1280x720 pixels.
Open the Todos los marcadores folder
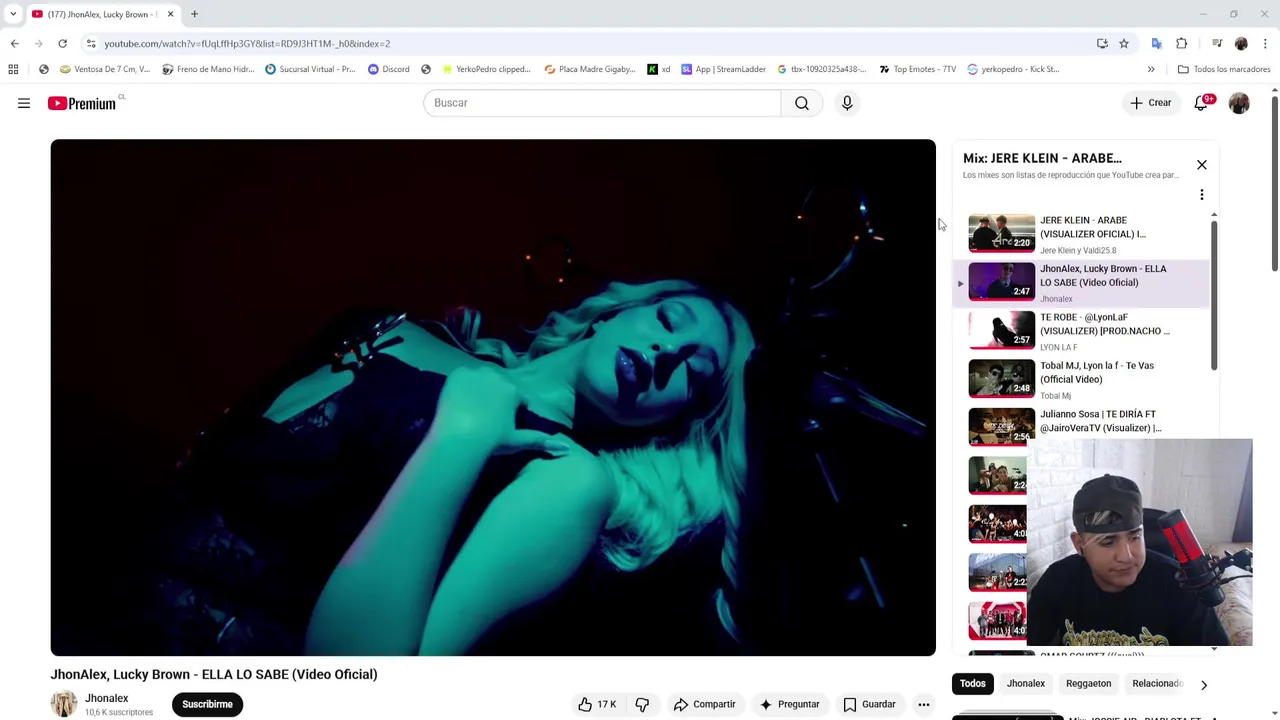[x=1224, y=69]
